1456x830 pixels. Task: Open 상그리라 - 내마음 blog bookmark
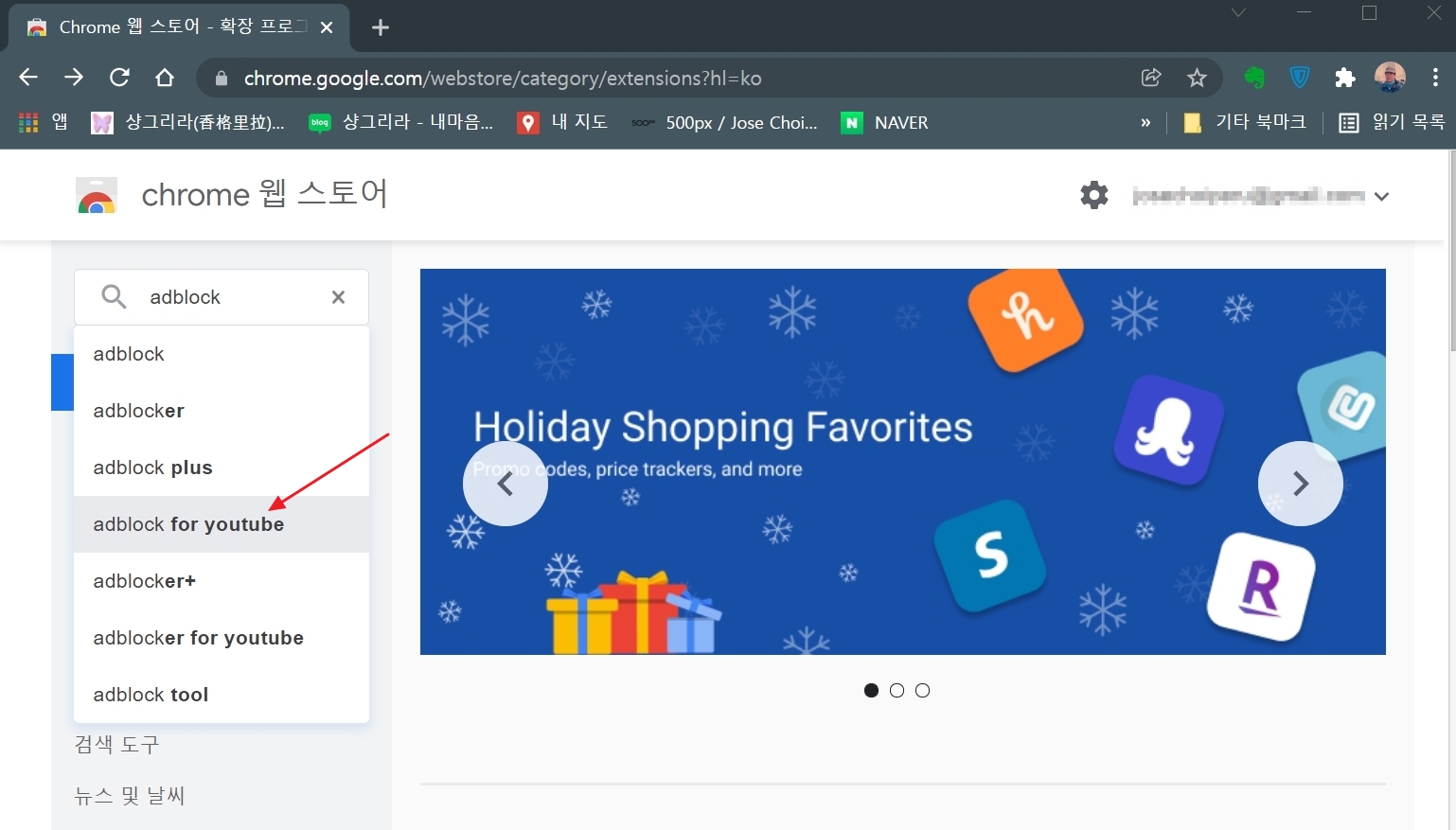(x=401, y=122)
